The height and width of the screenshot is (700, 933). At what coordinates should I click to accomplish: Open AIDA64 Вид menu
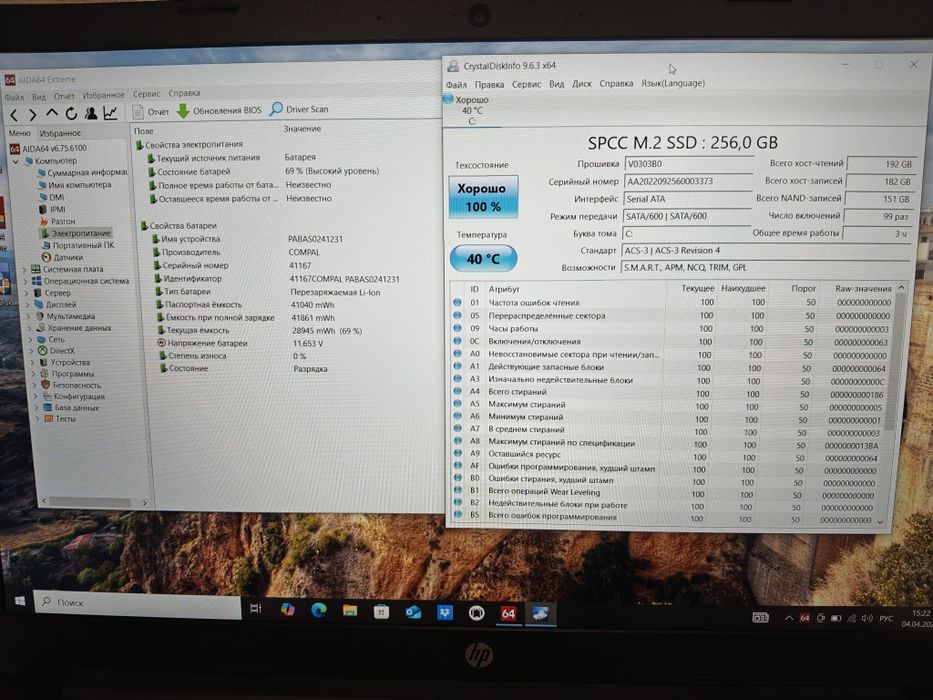(x=39, y=96)
